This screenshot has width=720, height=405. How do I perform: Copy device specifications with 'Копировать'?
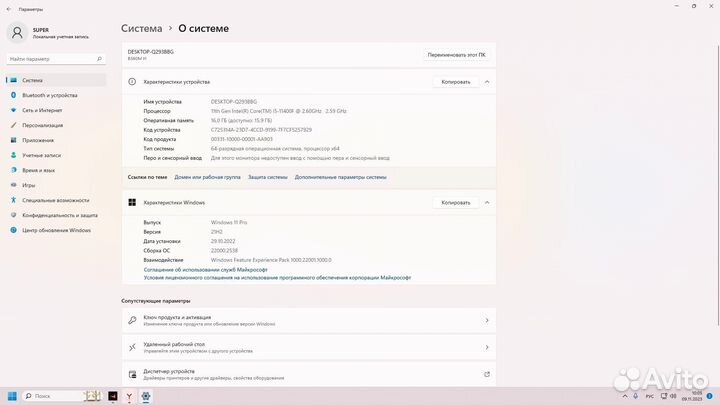(456, 82)
